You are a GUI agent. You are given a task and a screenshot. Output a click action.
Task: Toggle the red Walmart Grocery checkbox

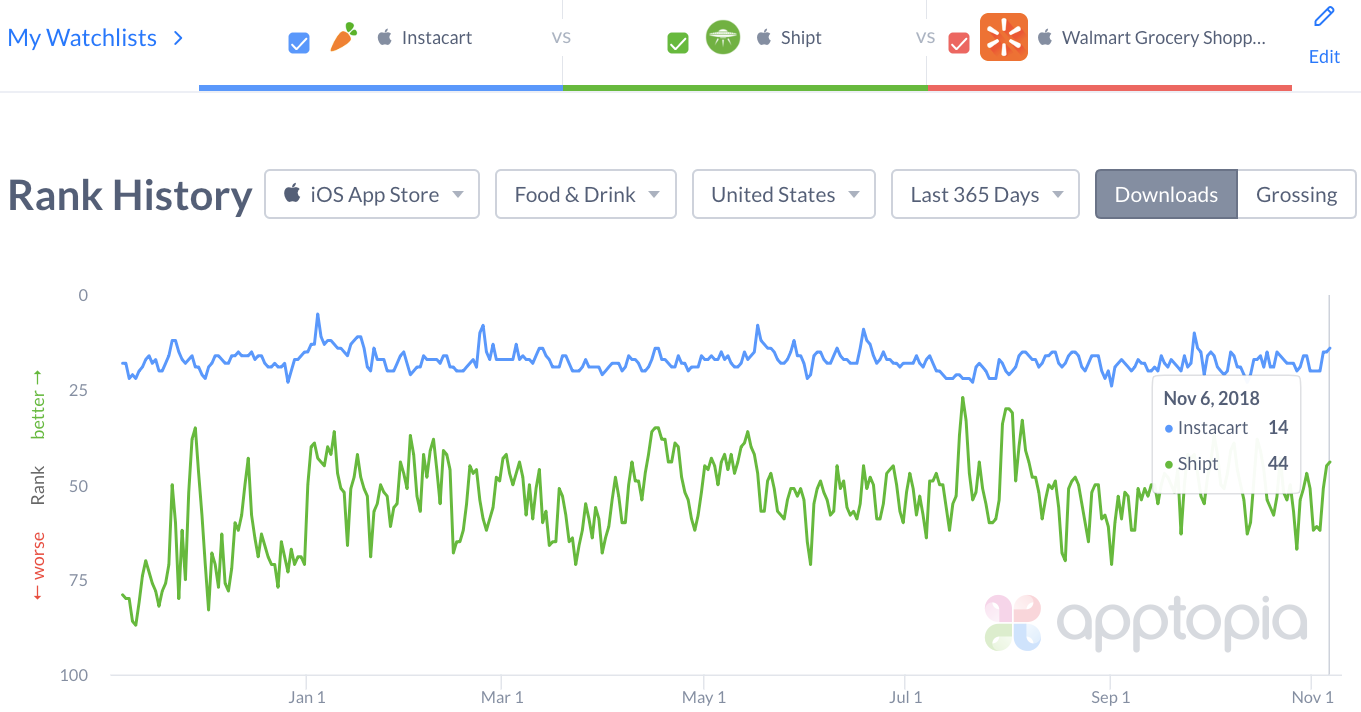tap(958, 43)
